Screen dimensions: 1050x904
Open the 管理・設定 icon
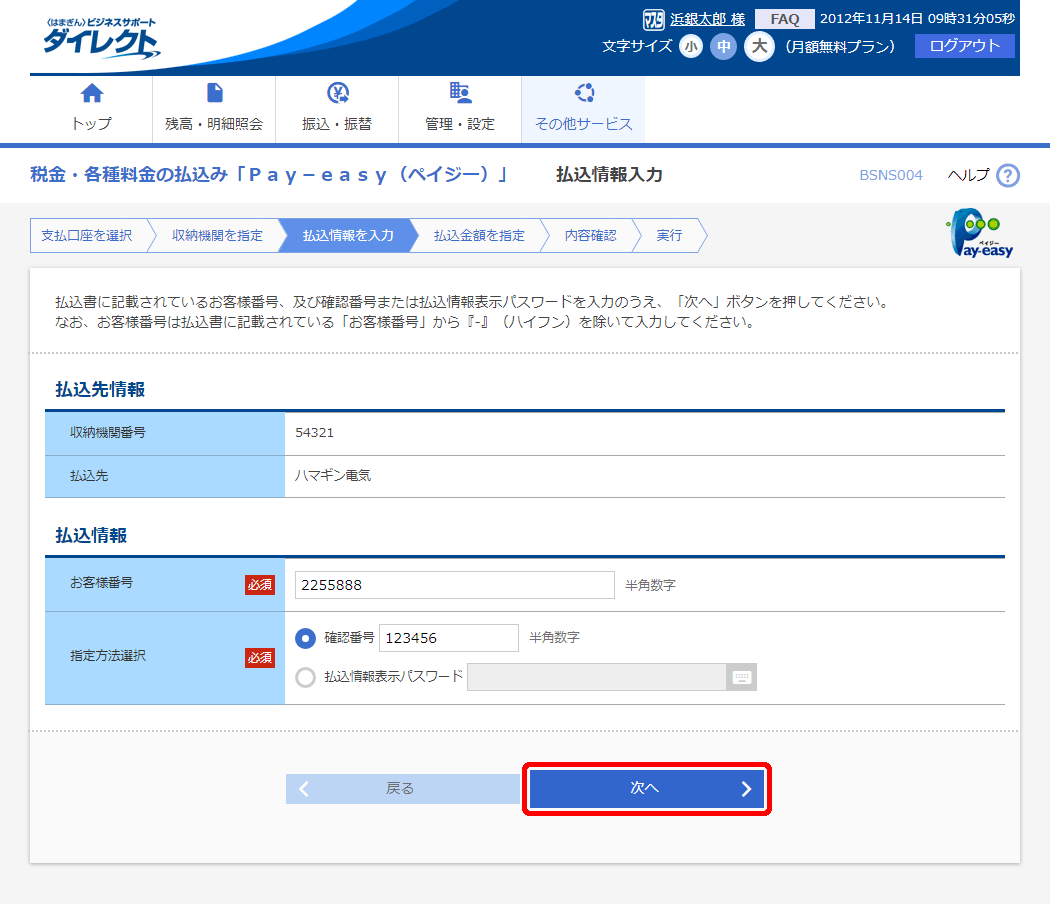(460, 94)
